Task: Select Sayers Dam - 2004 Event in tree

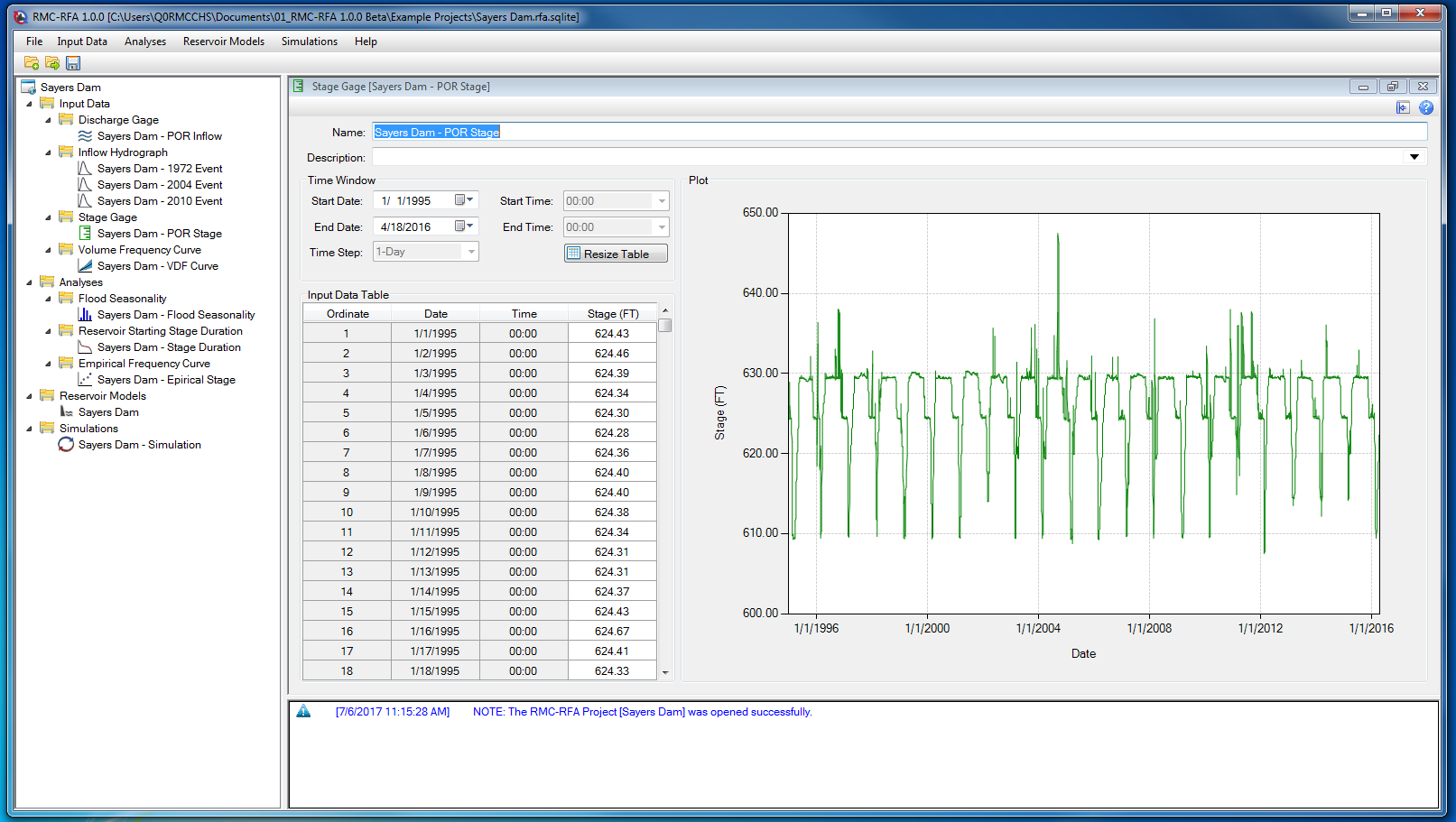Action: (x=160, y=185)
